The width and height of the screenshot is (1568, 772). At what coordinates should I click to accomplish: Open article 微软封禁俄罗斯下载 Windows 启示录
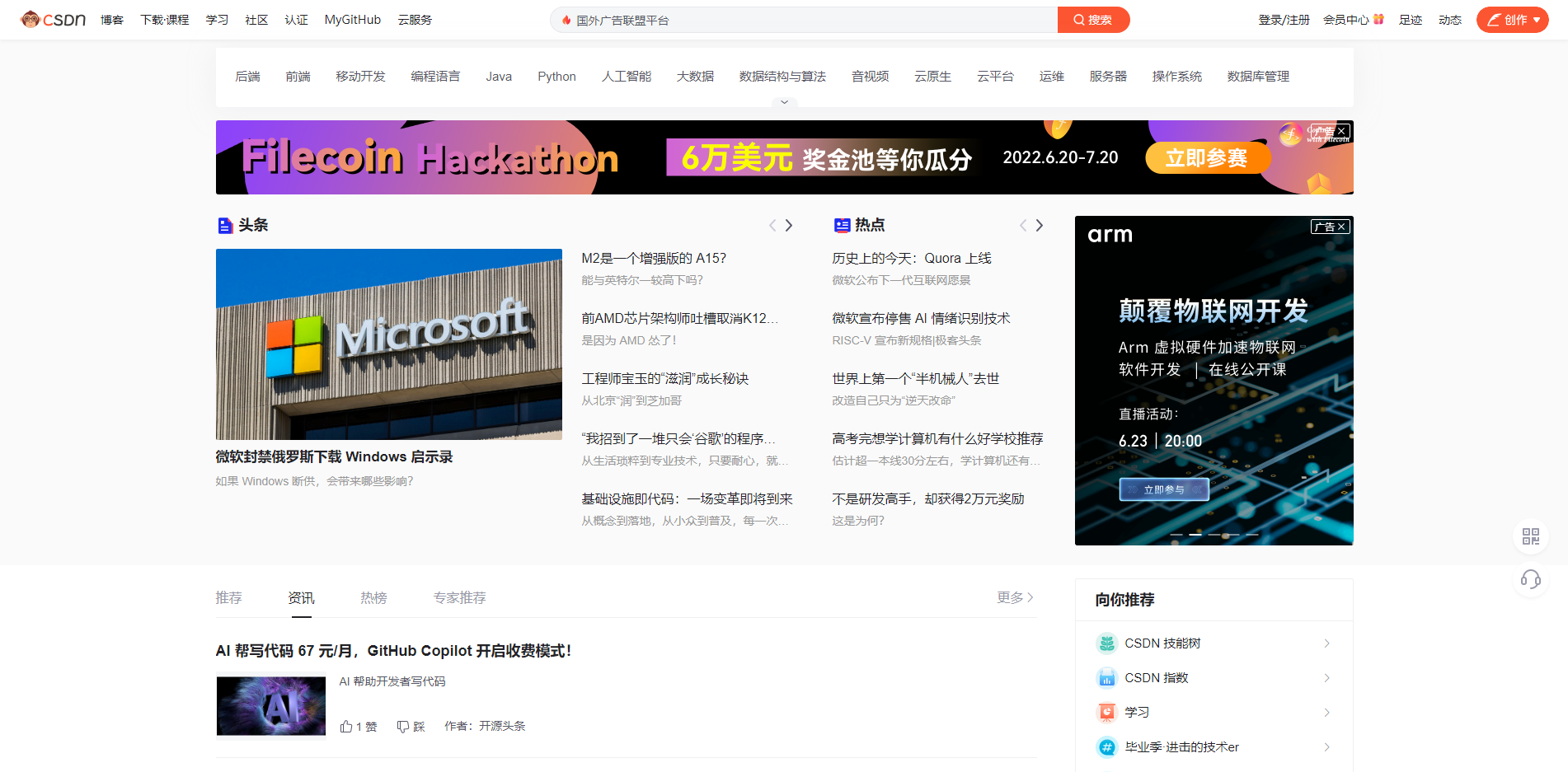(x=334, y=456)
